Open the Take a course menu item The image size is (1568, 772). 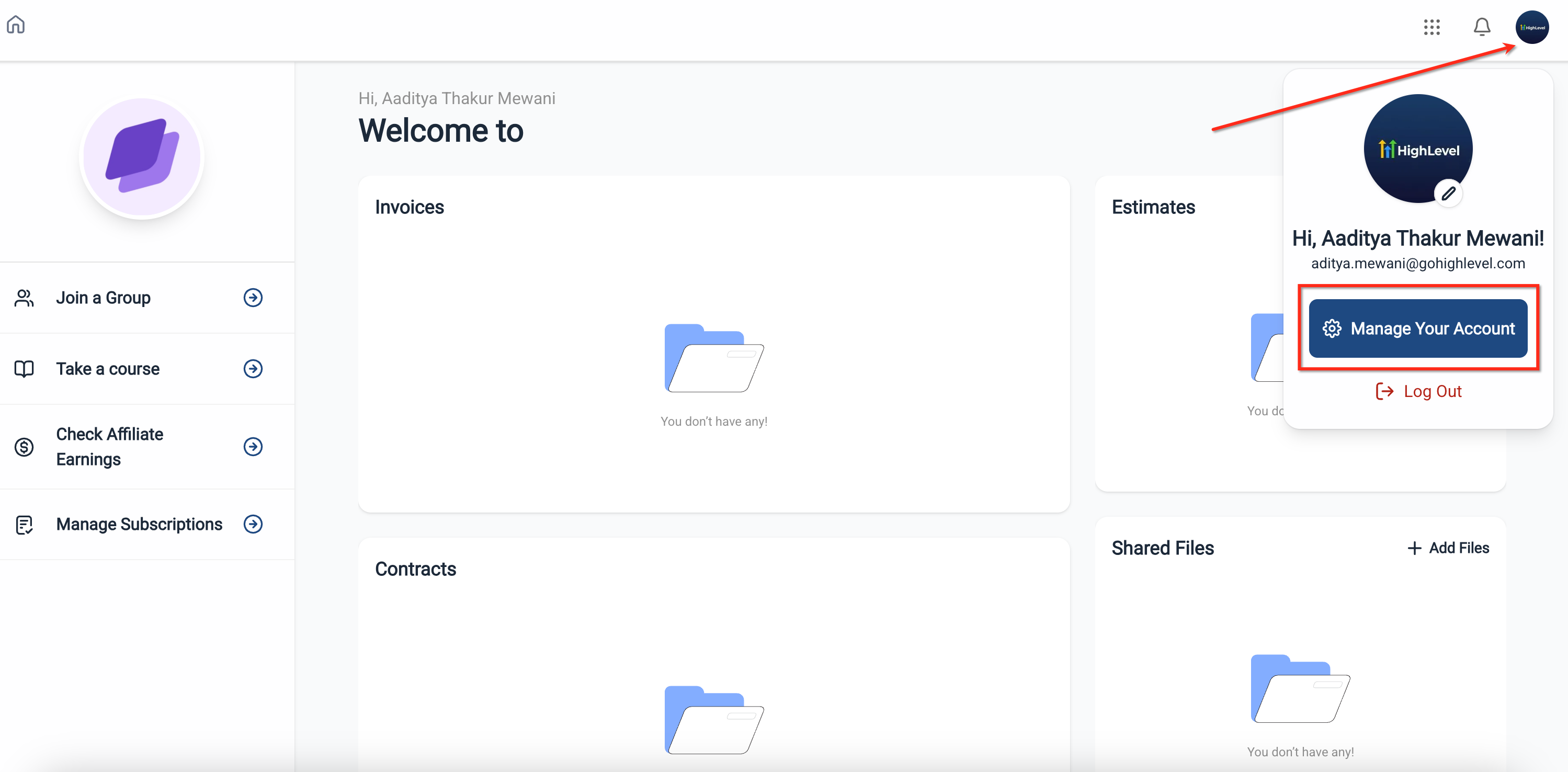point(108,369)
